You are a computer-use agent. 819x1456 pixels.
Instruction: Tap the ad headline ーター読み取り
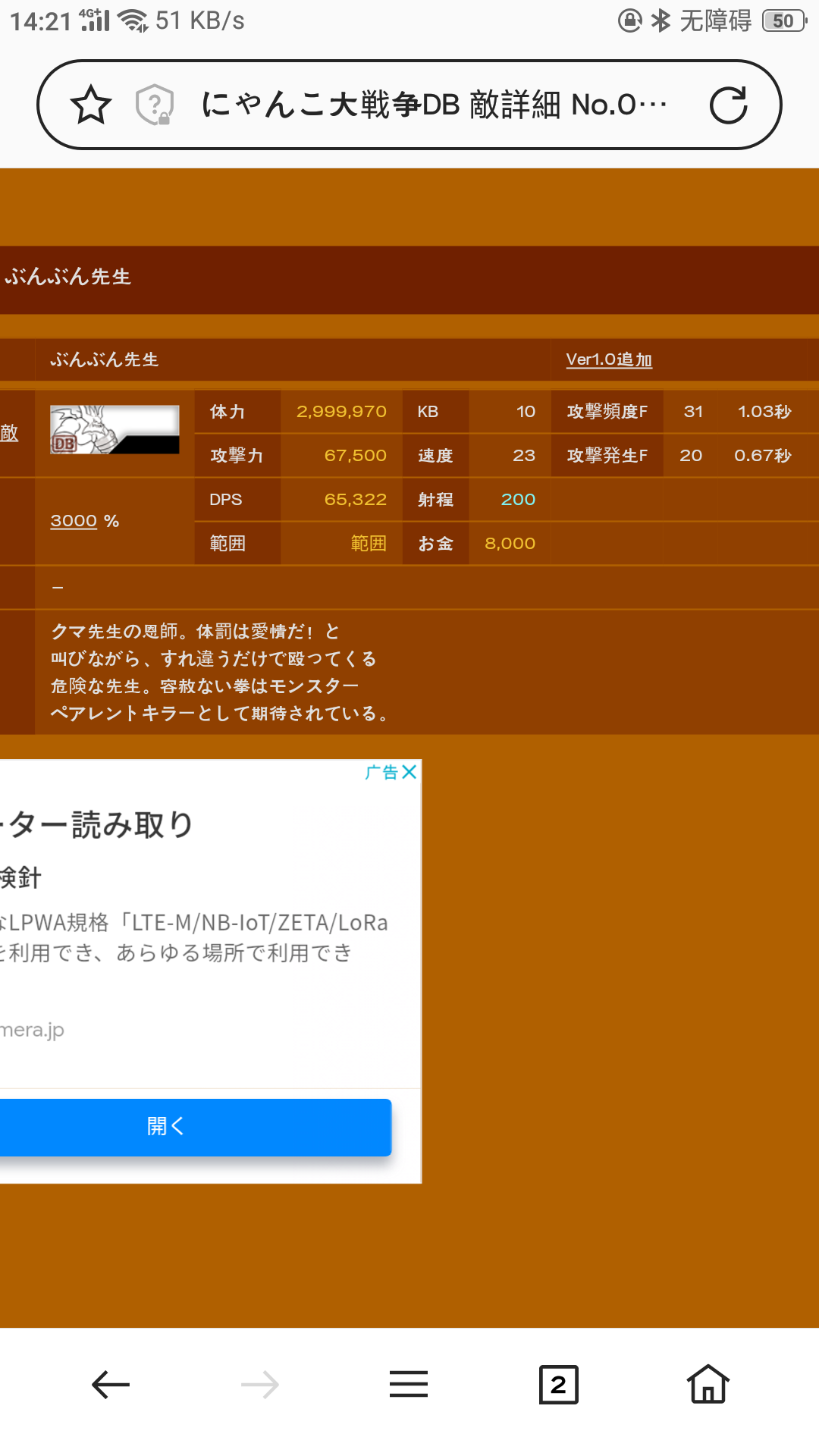click(99, 825)
